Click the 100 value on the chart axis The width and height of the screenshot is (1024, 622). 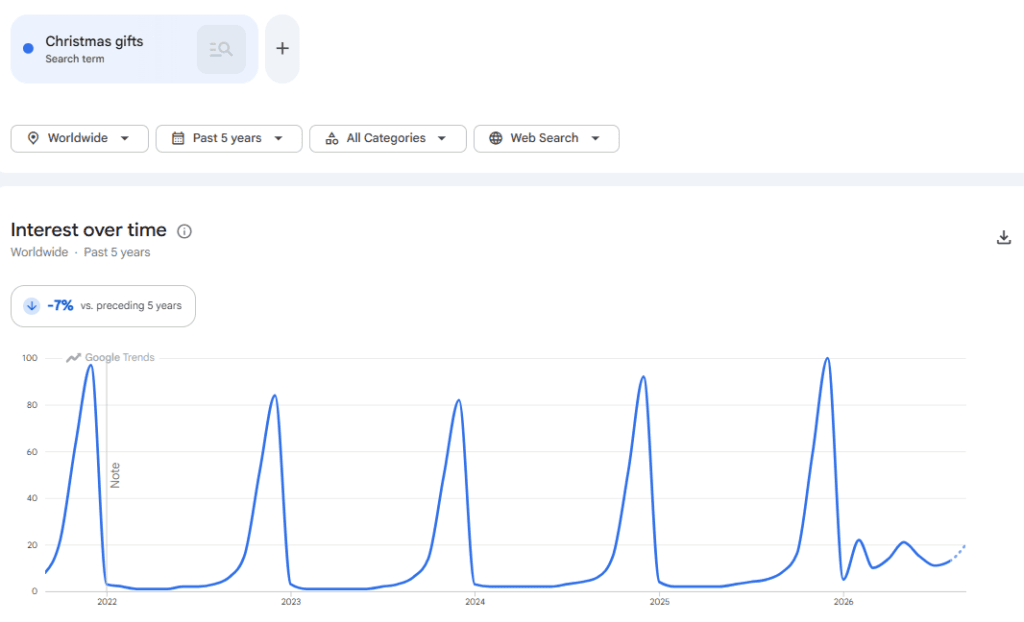pyautogui.click(x=30, y=358)
